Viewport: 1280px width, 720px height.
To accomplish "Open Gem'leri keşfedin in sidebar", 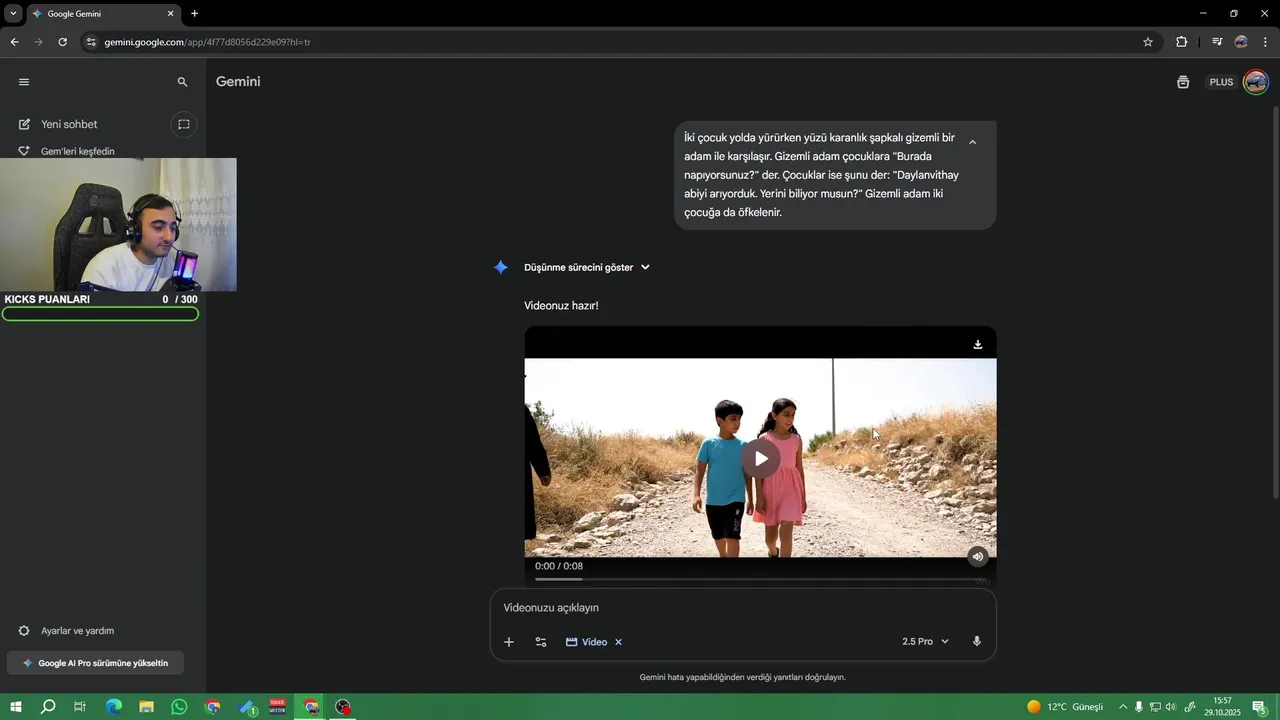I will point(78,151).
